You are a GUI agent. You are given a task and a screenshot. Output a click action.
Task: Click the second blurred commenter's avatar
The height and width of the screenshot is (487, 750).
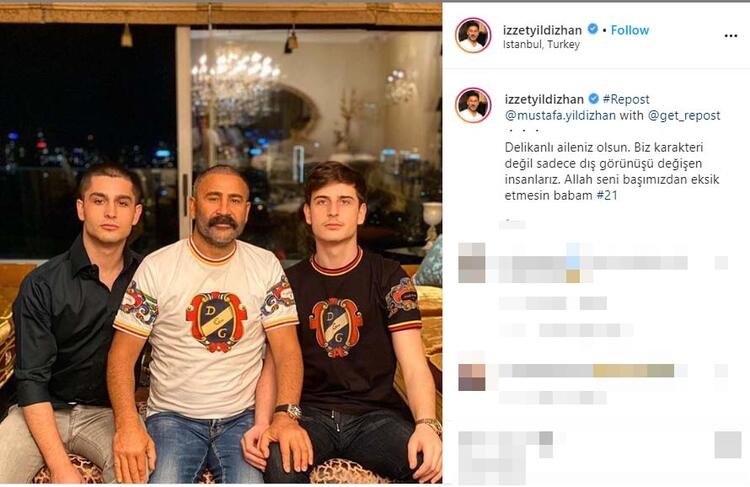(x=472, y=376)
